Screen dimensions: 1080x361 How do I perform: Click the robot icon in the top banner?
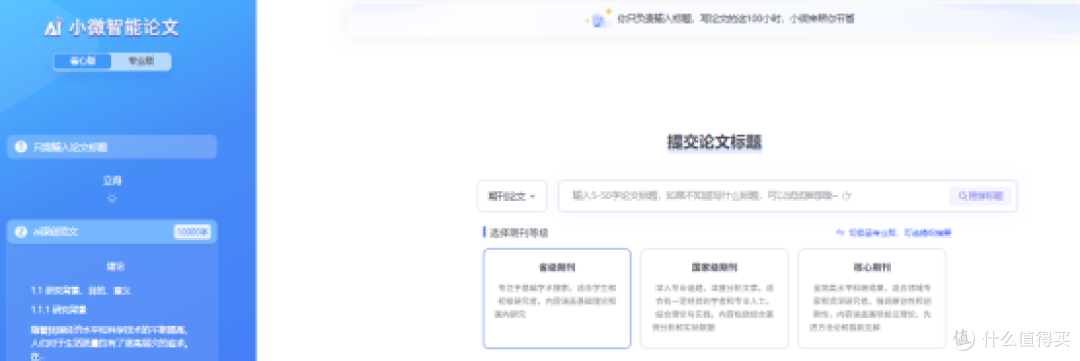(599, 19)
